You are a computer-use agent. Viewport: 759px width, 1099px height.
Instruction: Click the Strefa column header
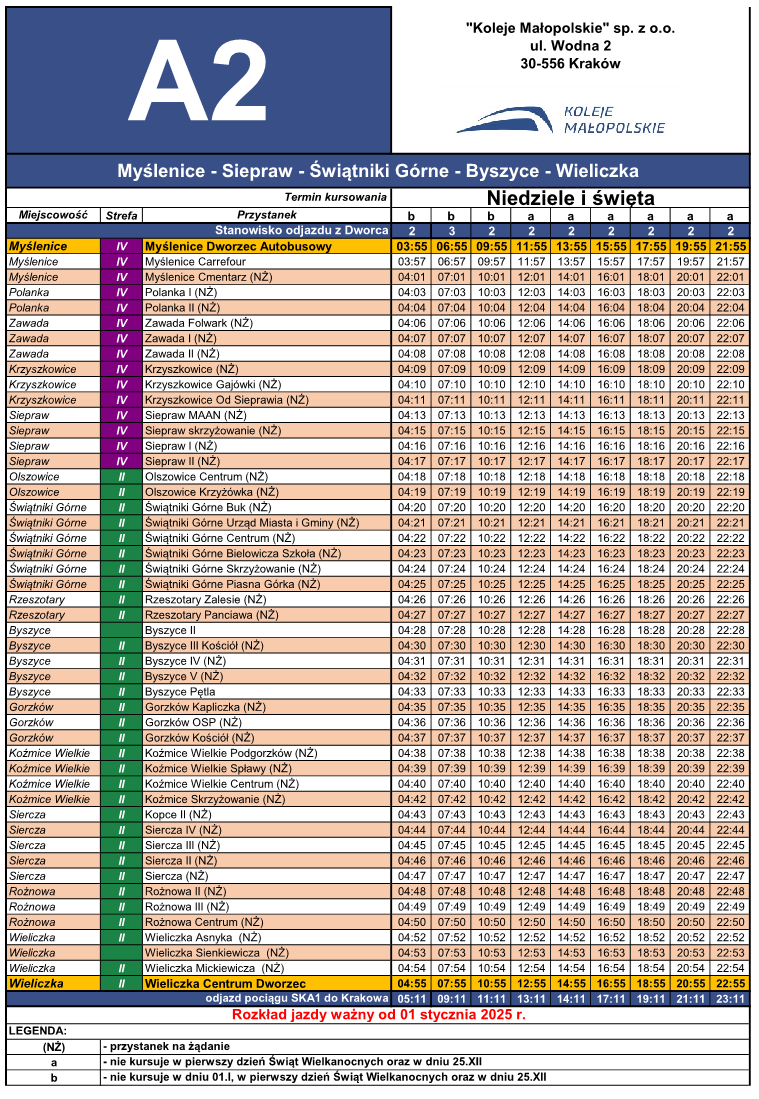(x=122, y=215)
